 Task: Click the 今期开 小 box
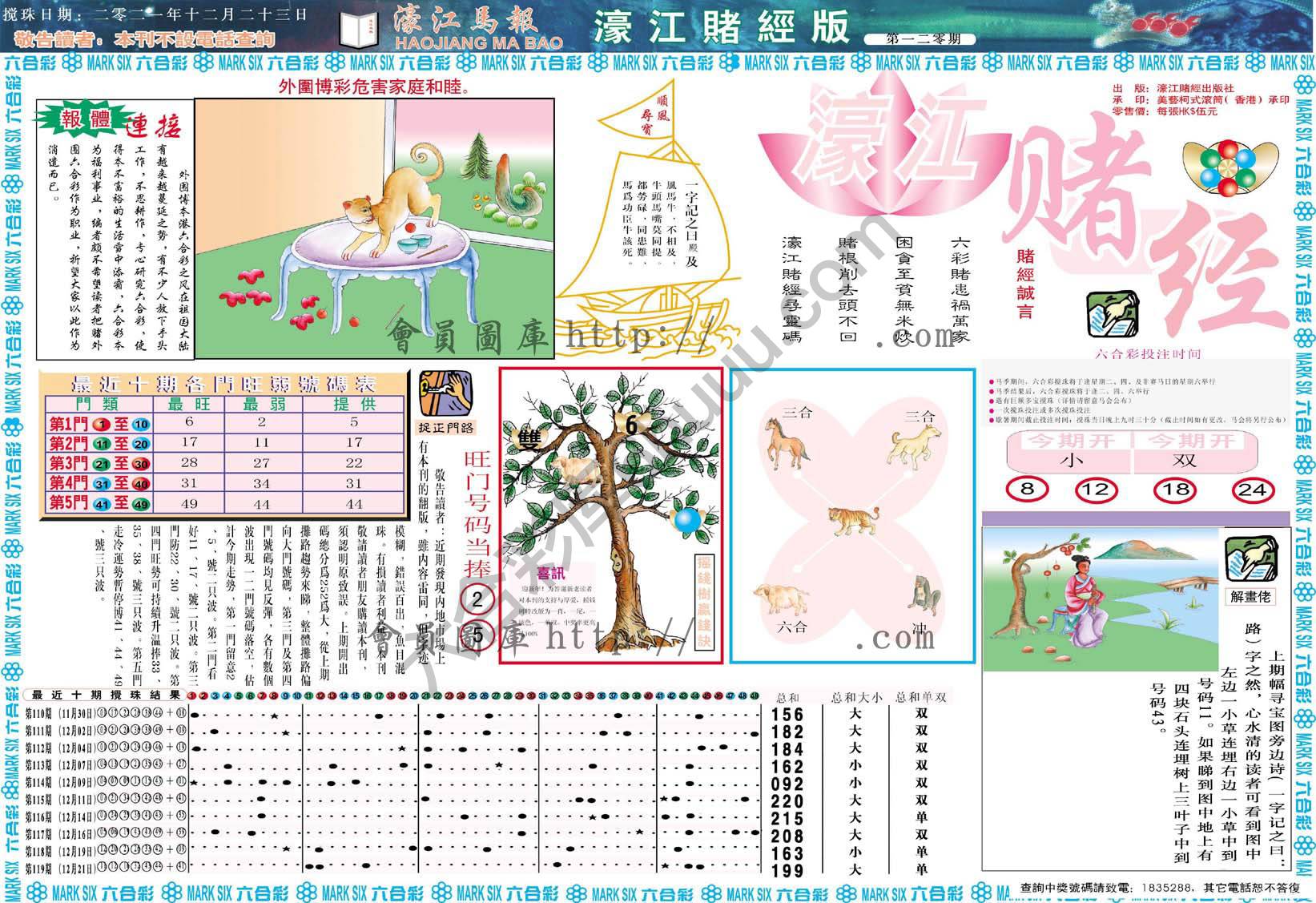tap(1070, 450)
